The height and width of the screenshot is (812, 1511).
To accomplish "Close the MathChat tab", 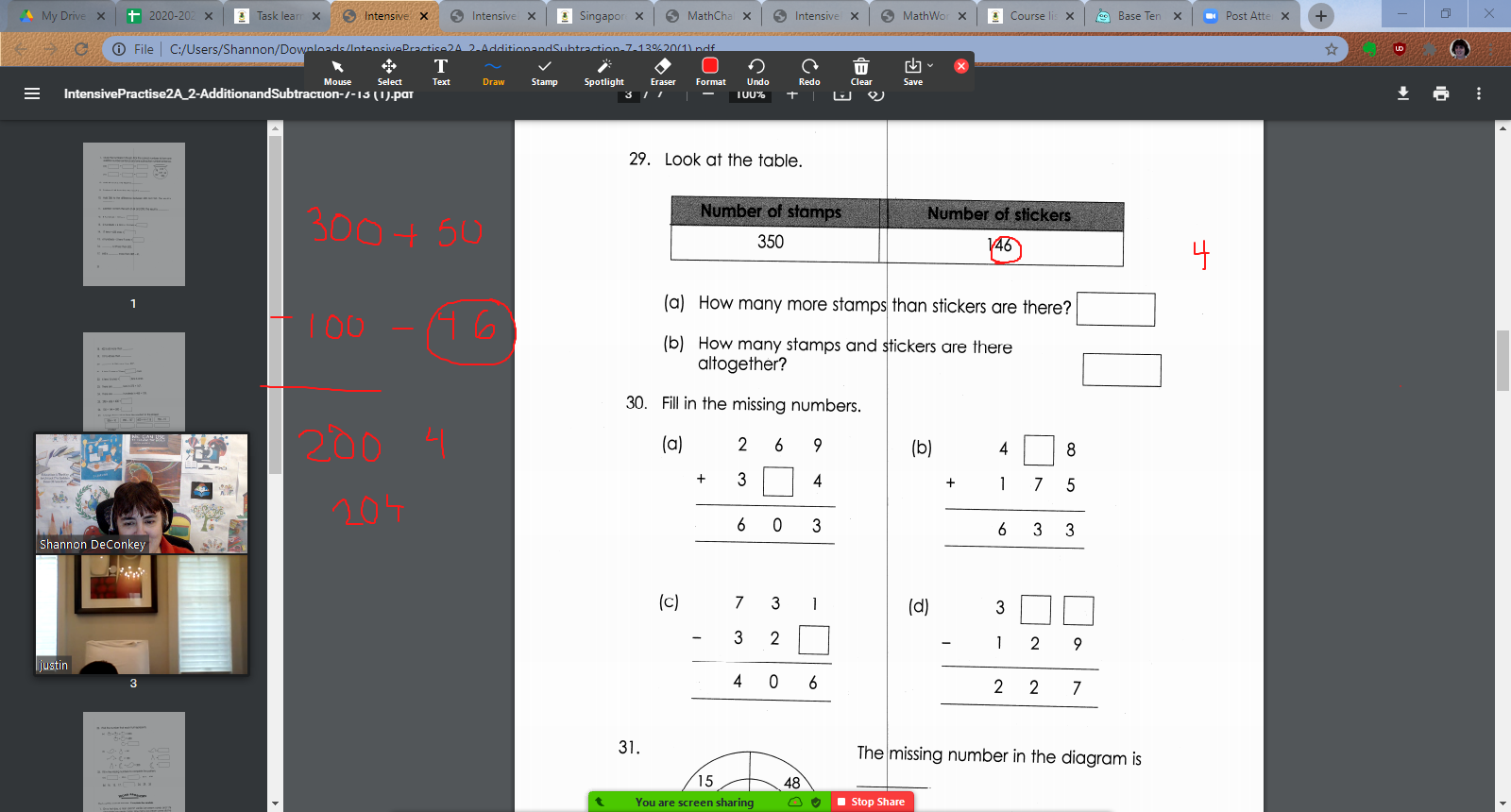I will pos(747,16).
